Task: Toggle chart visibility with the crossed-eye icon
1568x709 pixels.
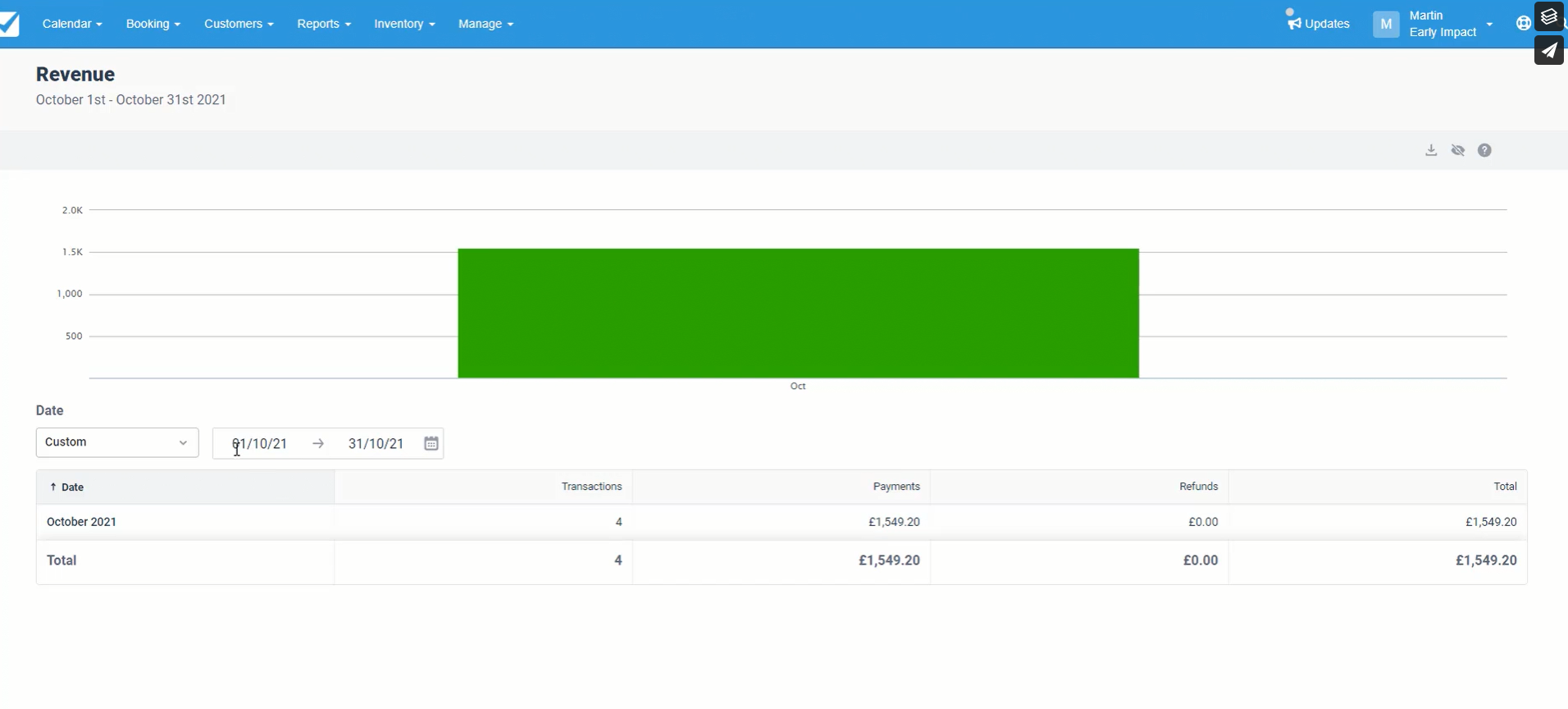Action: (x=1458, y=150)
